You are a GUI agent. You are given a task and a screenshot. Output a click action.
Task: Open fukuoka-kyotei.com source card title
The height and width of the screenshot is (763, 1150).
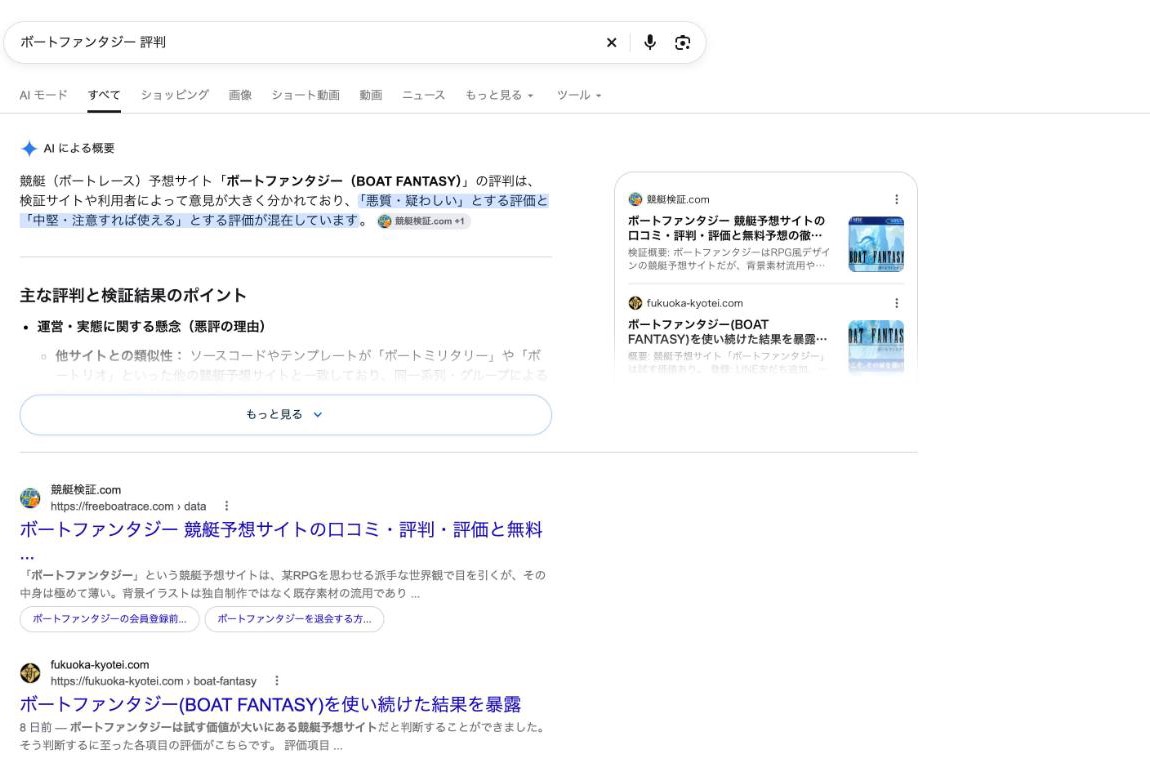point(727,332)
